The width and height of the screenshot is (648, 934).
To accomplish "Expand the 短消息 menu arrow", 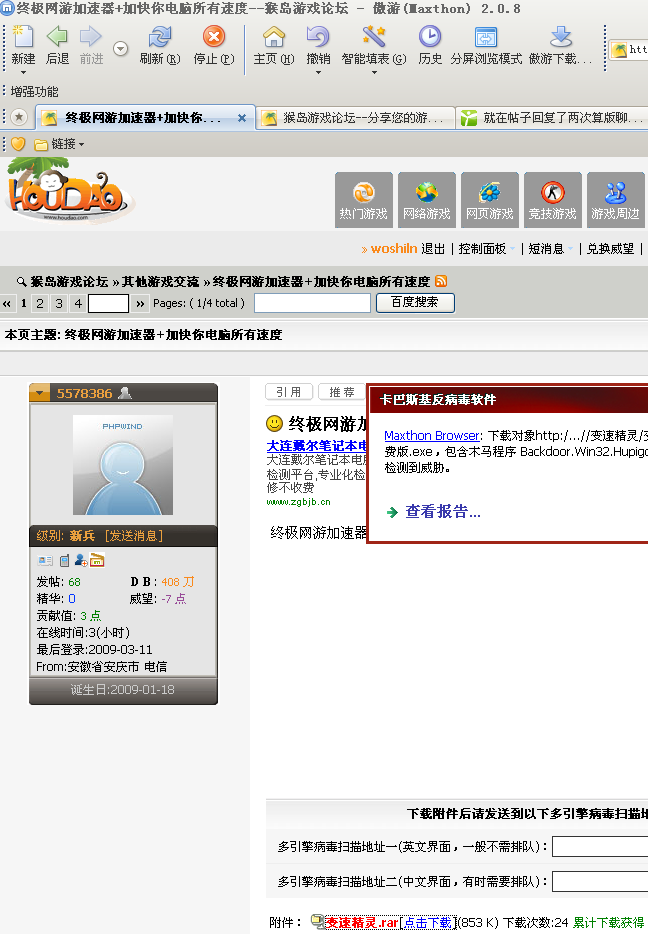I will pos(570,249).
